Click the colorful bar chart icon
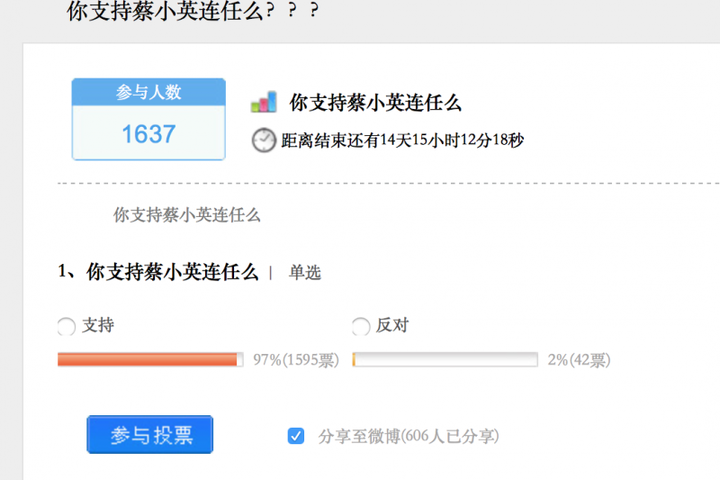 264,102
